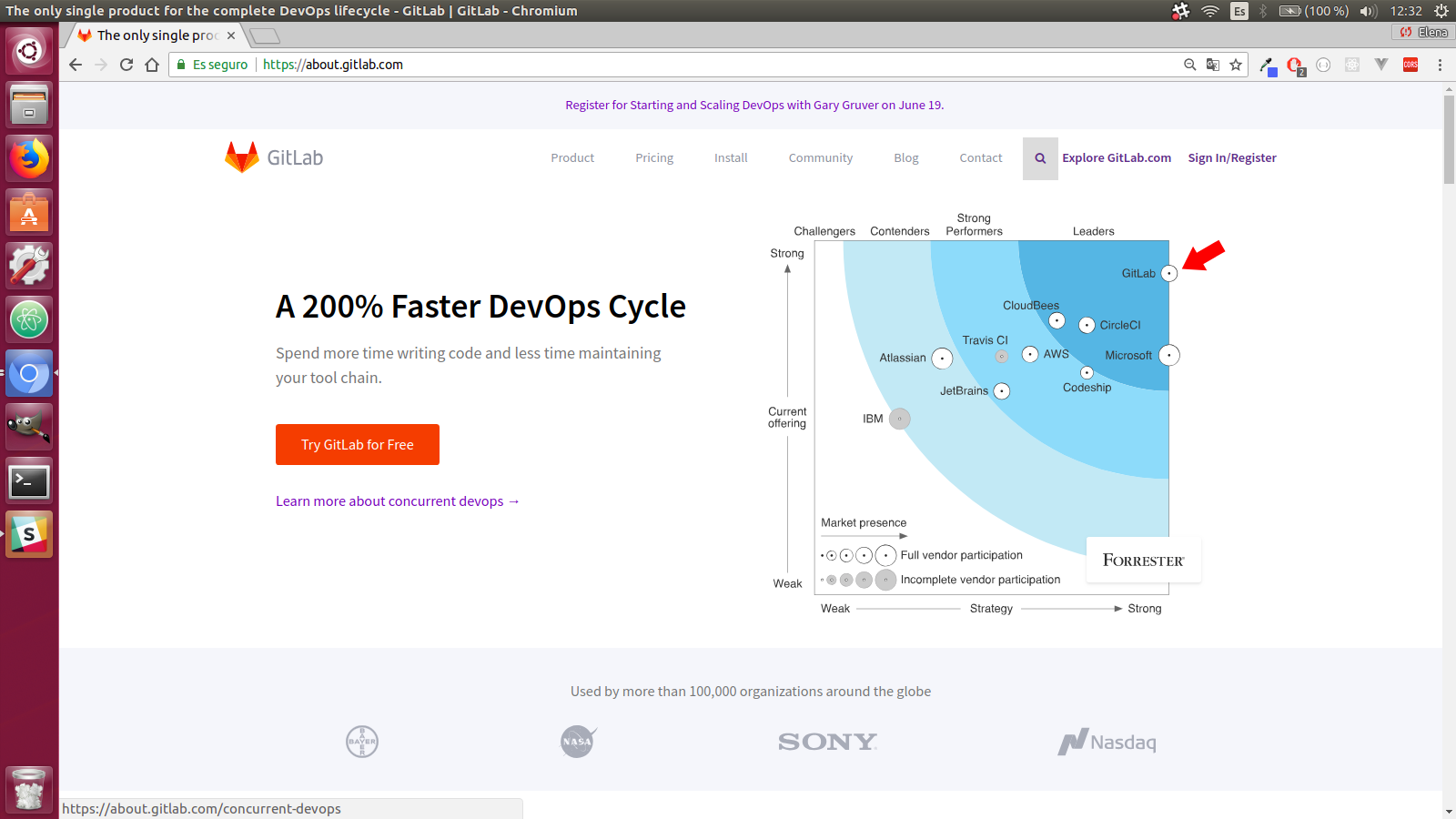Open the Trash in the launcher
This screenshot has height=819, width=1456.
[x=29, y=789]
